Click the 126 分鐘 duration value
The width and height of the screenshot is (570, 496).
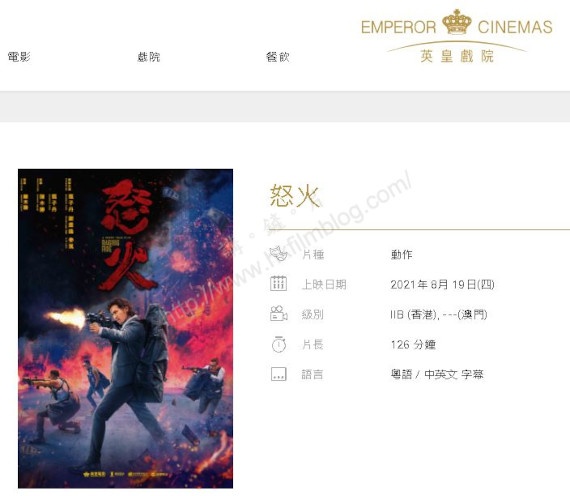tap(413, 344)
